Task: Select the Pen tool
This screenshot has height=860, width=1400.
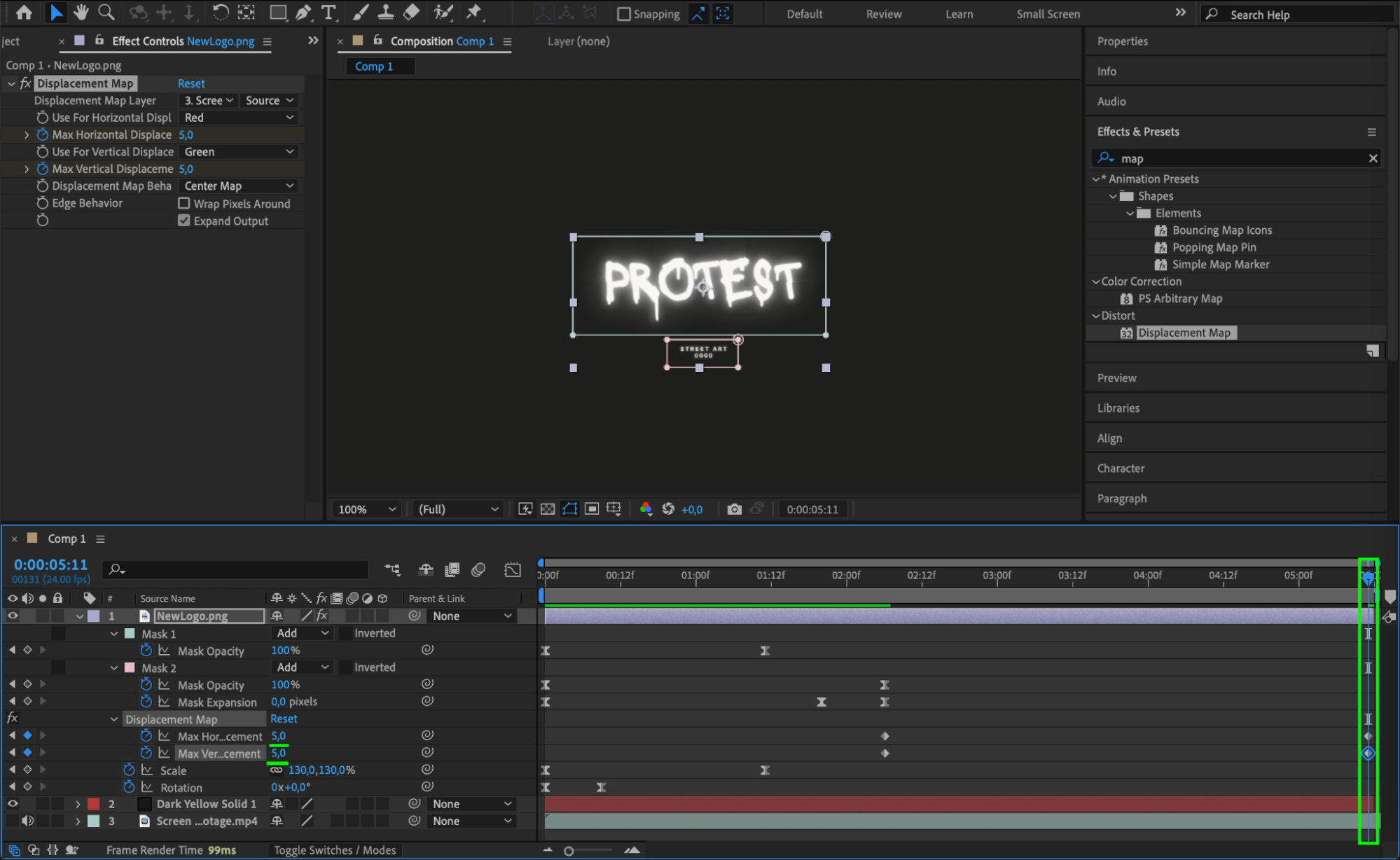Action: pyautogui.click(x=303, y=12)
